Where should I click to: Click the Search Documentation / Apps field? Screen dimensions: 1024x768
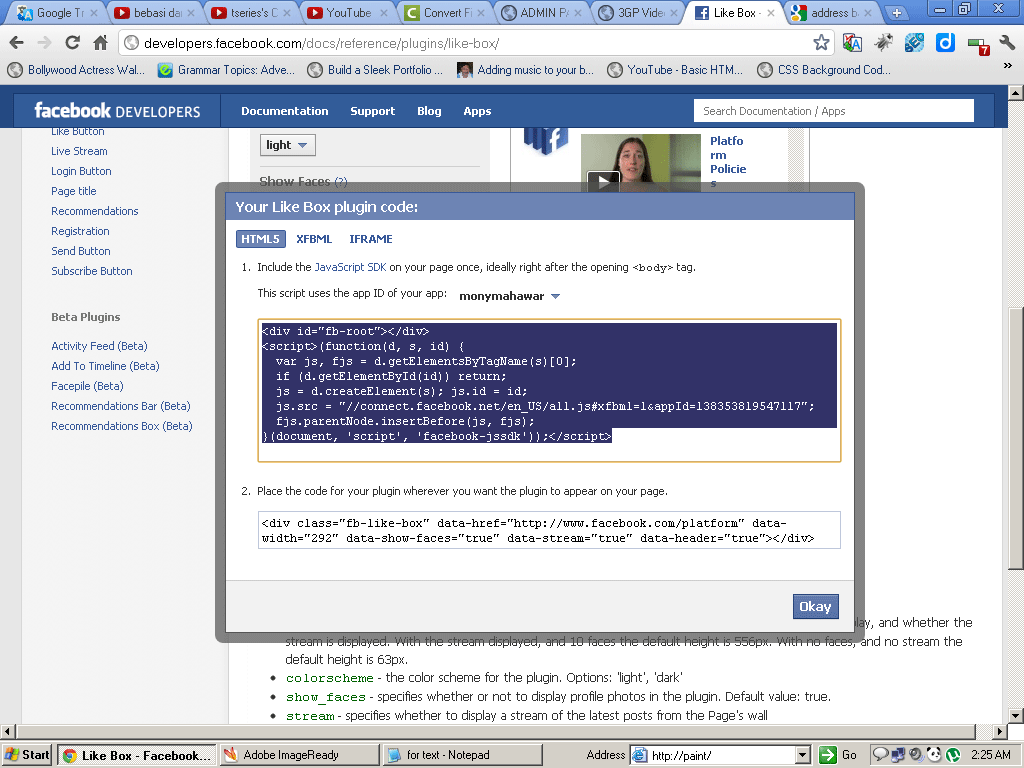coord(833,111)
